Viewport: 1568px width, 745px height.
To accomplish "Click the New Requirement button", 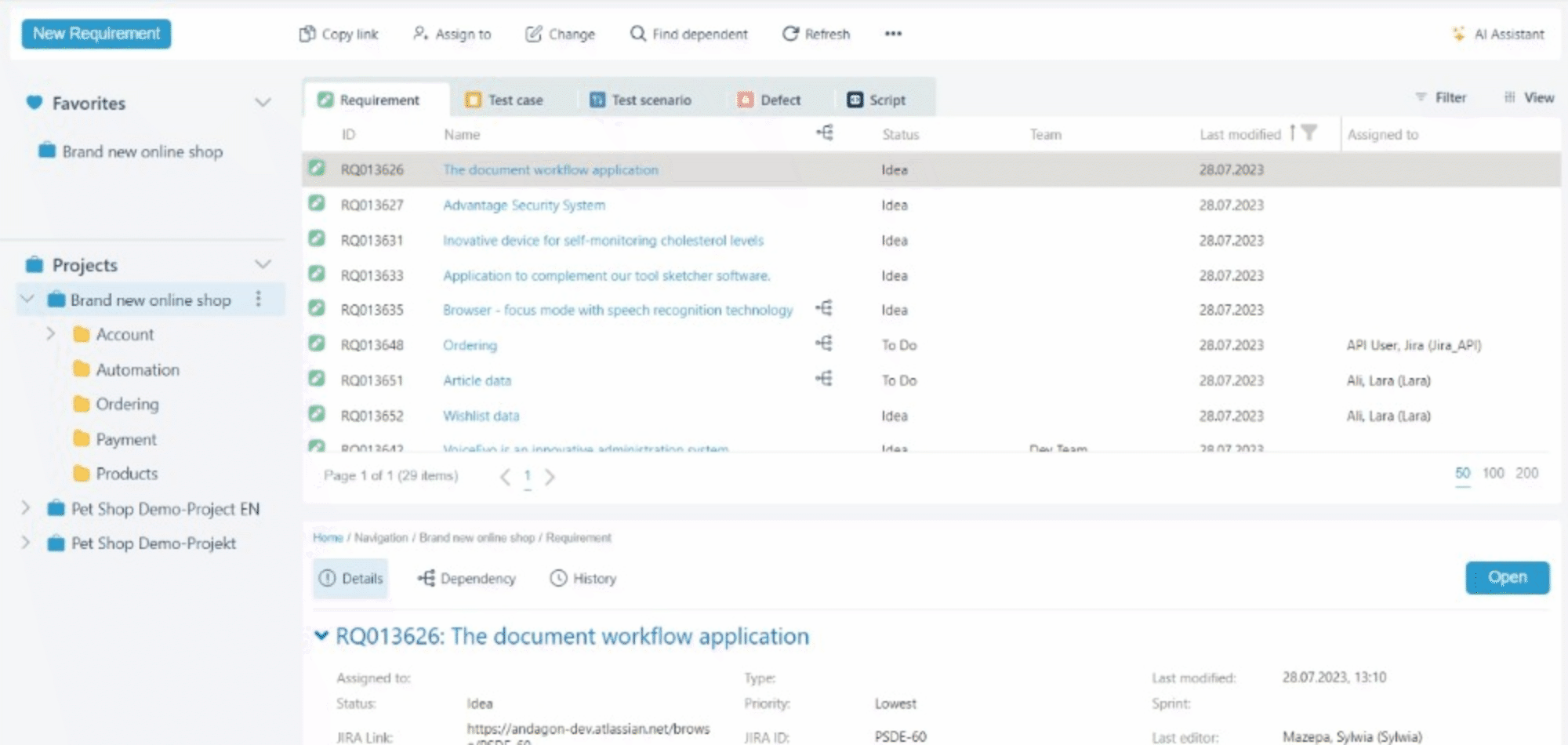I will [x=96, y=34].
